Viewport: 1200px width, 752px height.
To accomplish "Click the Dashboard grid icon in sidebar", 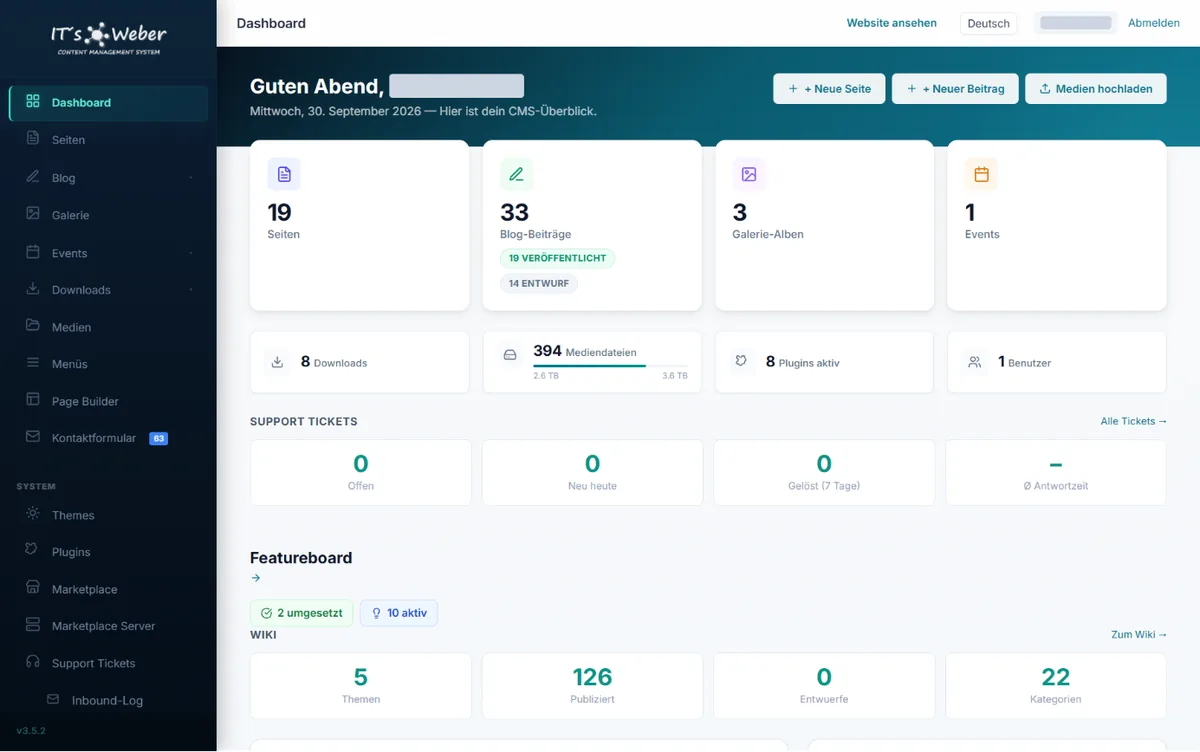I will tap(33, 101).
